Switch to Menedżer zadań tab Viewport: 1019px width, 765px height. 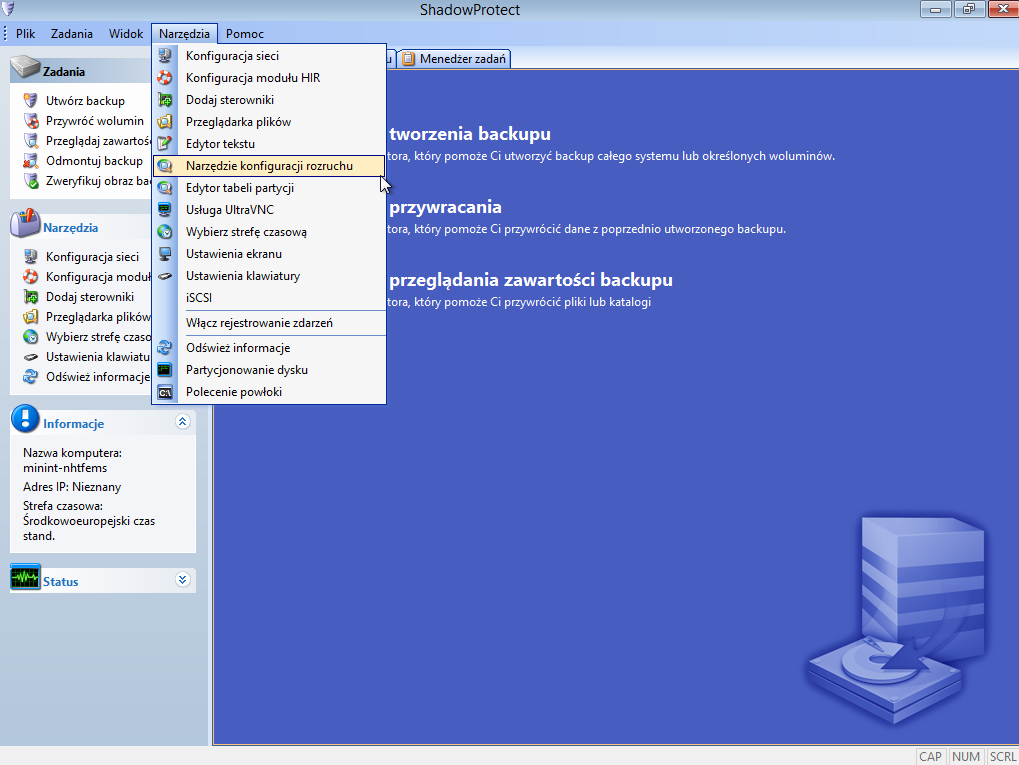coord(455,59)
